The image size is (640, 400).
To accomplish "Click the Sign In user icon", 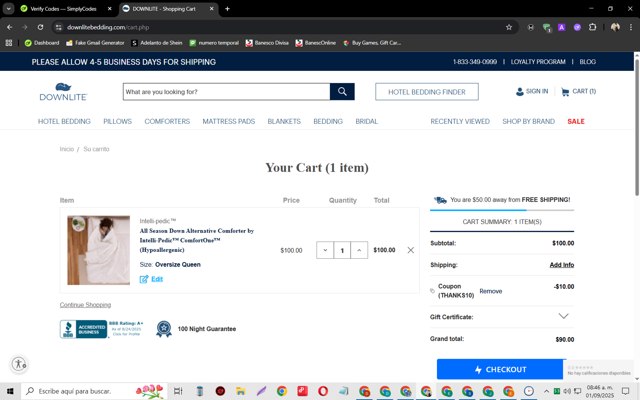I will pyautogui.click(x=520, y=92).
